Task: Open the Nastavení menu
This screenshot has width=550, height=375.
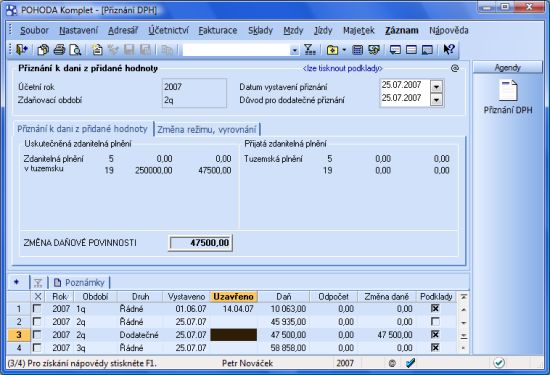Action: 78,31
